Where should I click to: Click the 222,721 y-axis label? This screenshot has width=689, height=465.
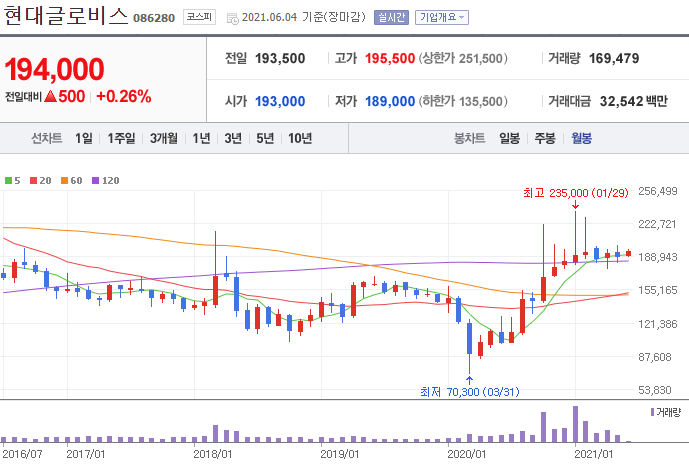click(x=657, y=224)
